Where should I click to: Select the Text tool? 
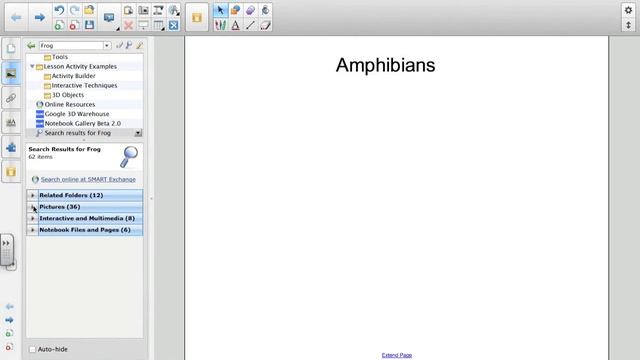pos(236,25)
